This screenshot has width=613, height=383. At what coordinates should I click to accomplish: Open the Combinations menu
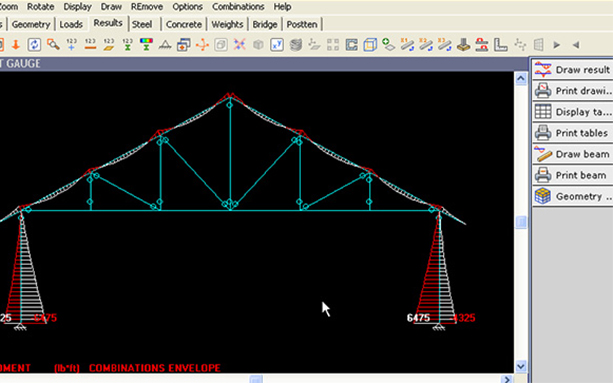(x=238, y=7)
